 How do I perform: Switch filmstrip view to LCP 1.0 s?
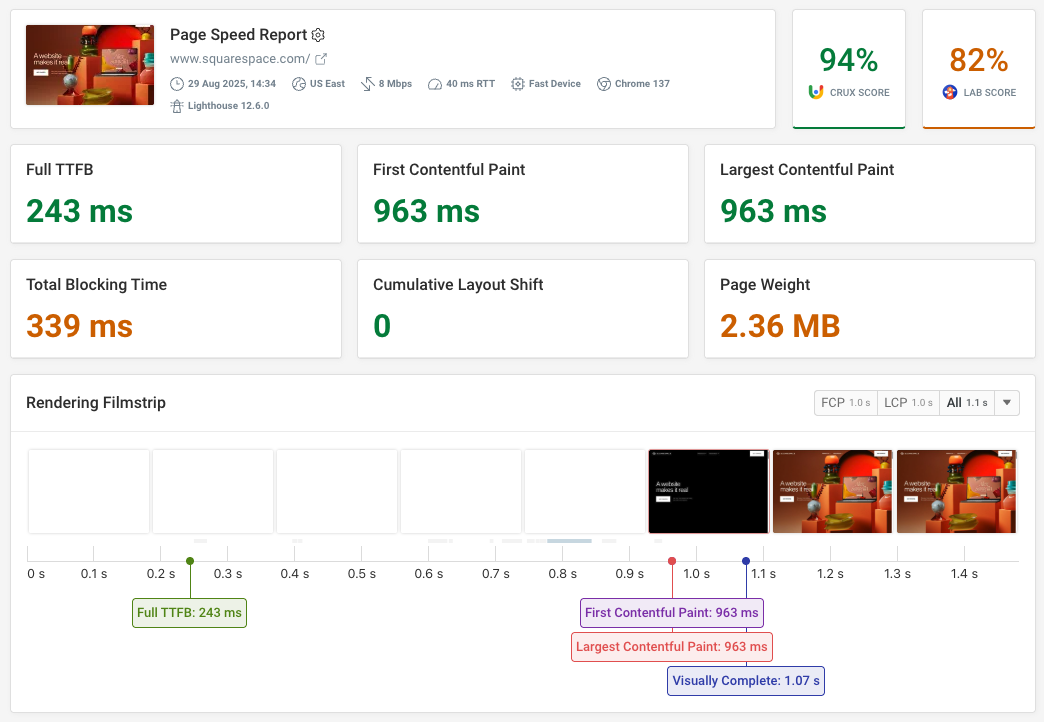pos(908,402)
